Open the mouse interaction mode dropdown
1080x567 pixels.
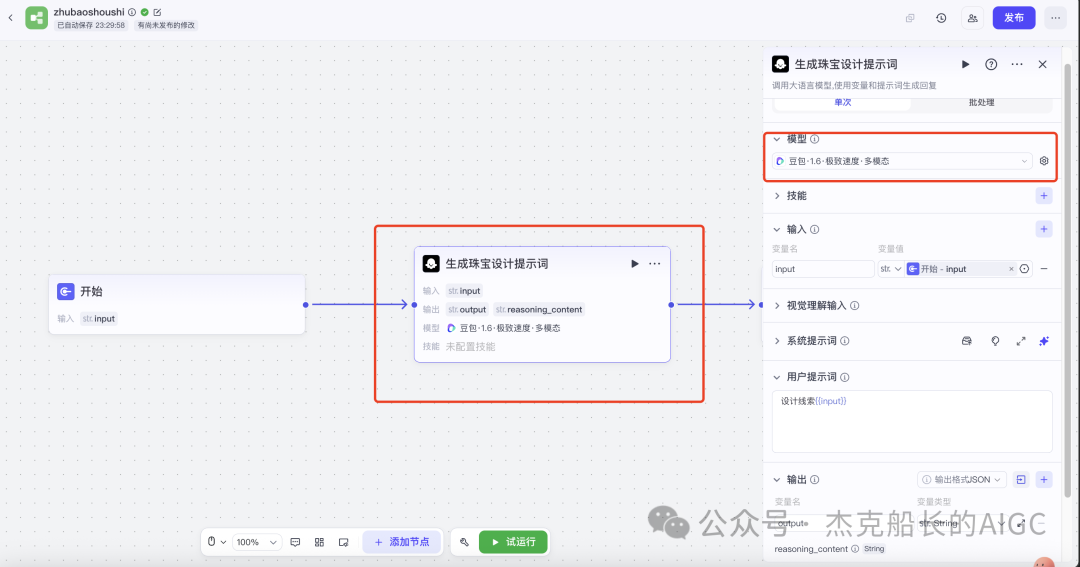(x=216, y=542)
